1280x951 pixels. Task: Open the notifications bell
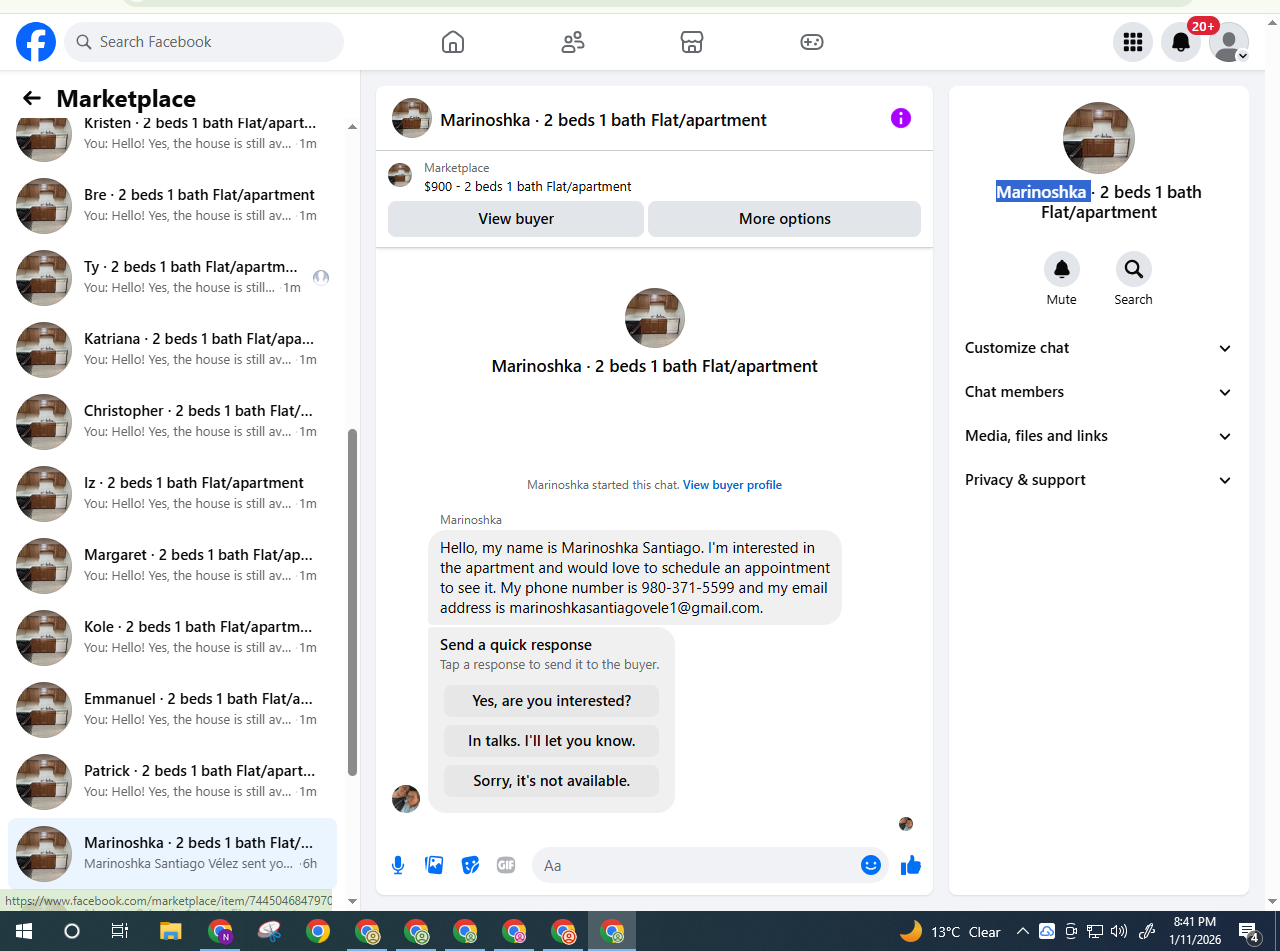pyautogui.click(x=1181, y=42)
